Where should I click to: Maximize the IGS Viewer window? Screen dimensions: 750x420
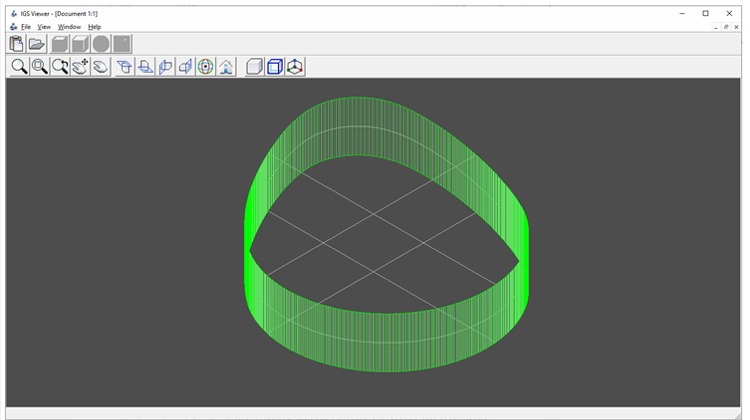point(706,13)
